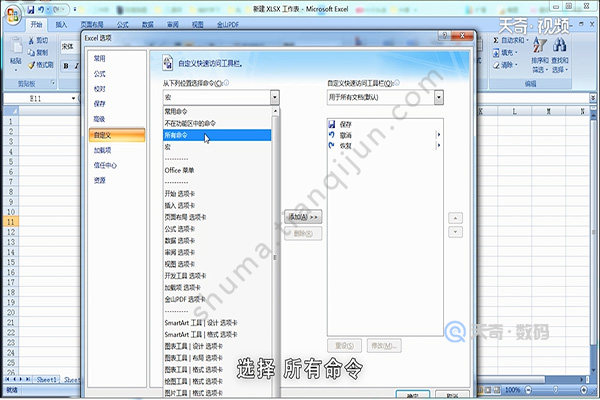Open the 页面布局 ribbon tab
The image size is (600, 400).
click(91, 24)
